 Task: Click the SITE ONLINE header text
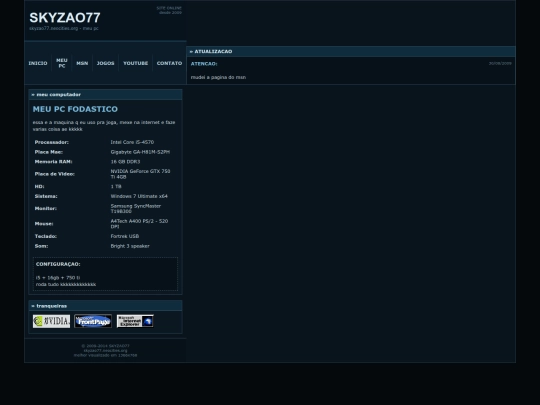pos(169,8)
